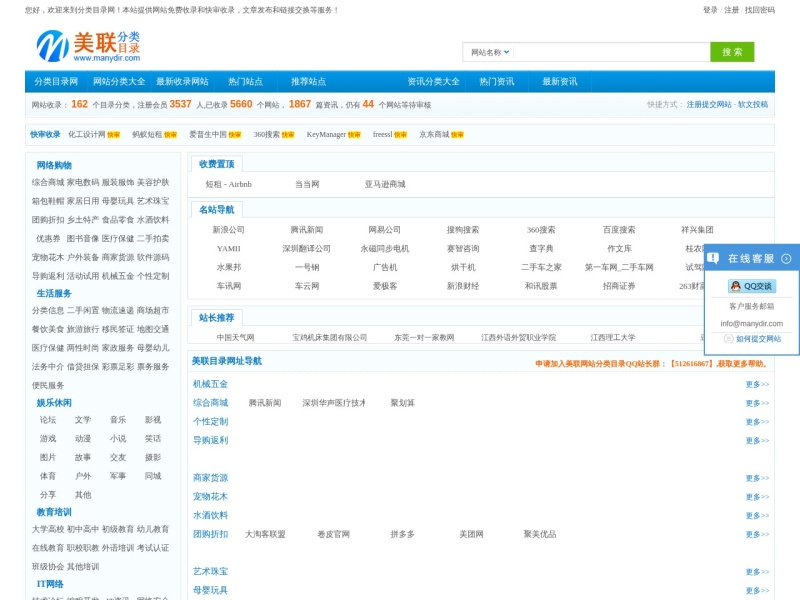Collapse the 在线客服 panel arrow

(x=786, y=259)
